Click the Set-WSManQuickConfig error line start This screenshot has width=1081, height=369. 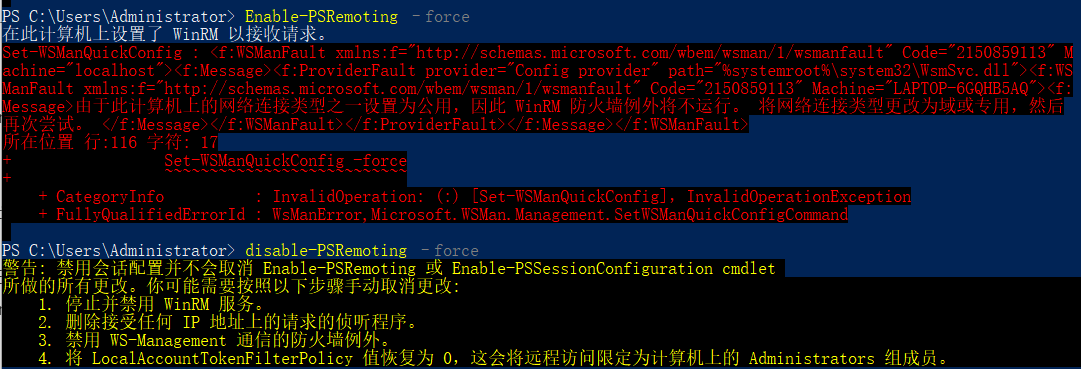click(x=92, y=53)
